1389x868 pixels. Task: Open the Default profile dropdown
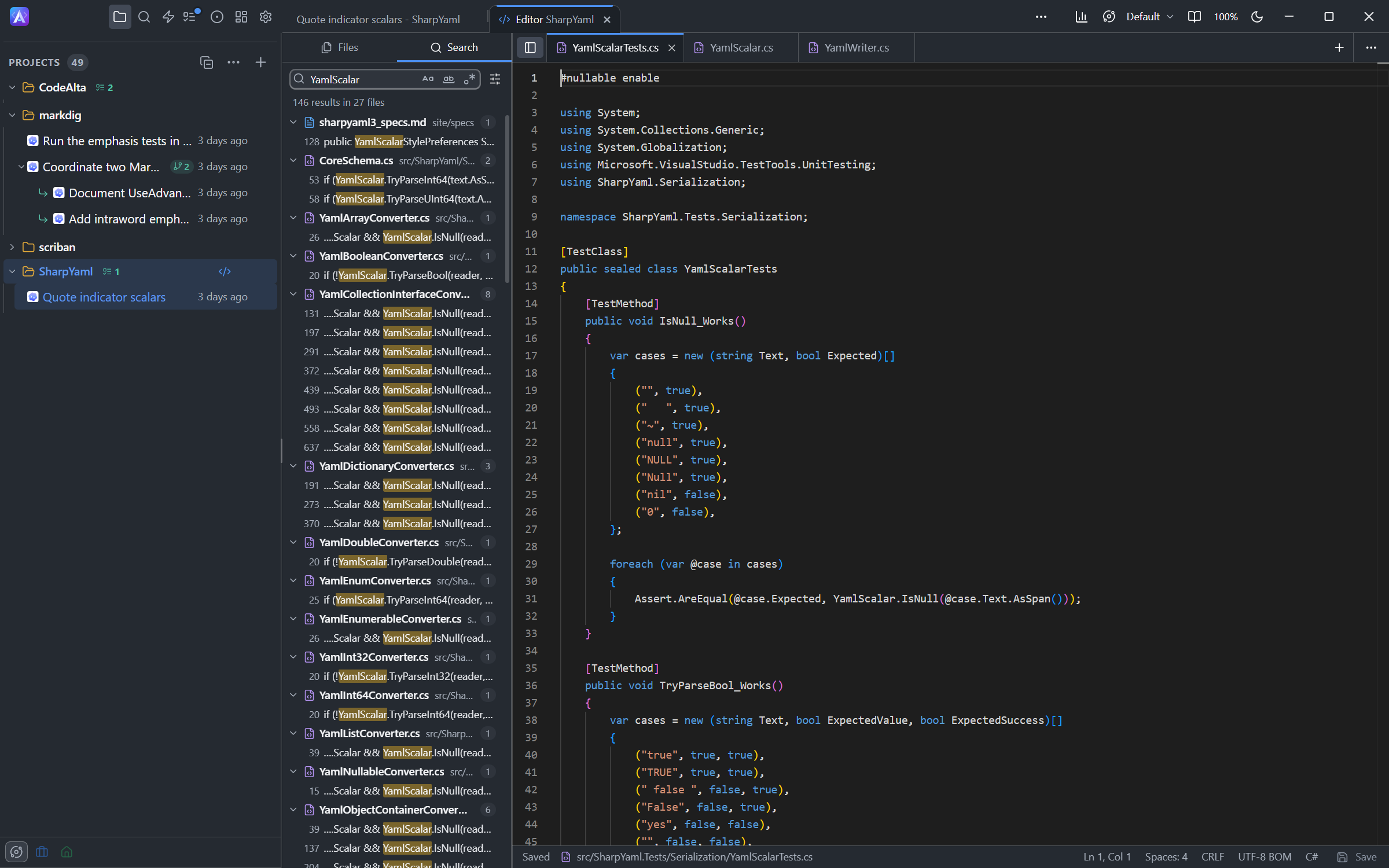pos(1149,17)
